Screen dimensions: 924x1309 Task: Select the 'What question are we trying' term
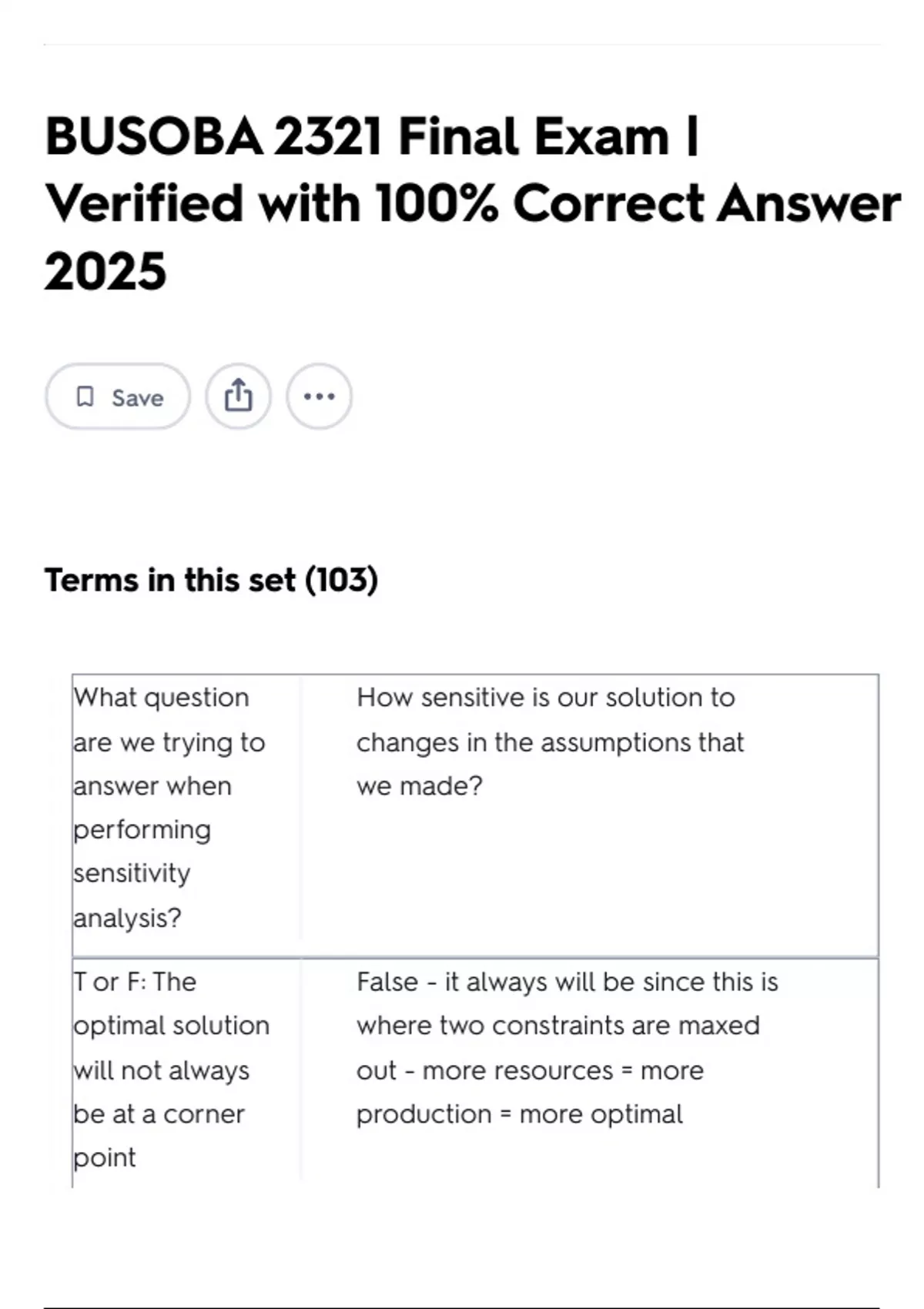click(162, 698)
